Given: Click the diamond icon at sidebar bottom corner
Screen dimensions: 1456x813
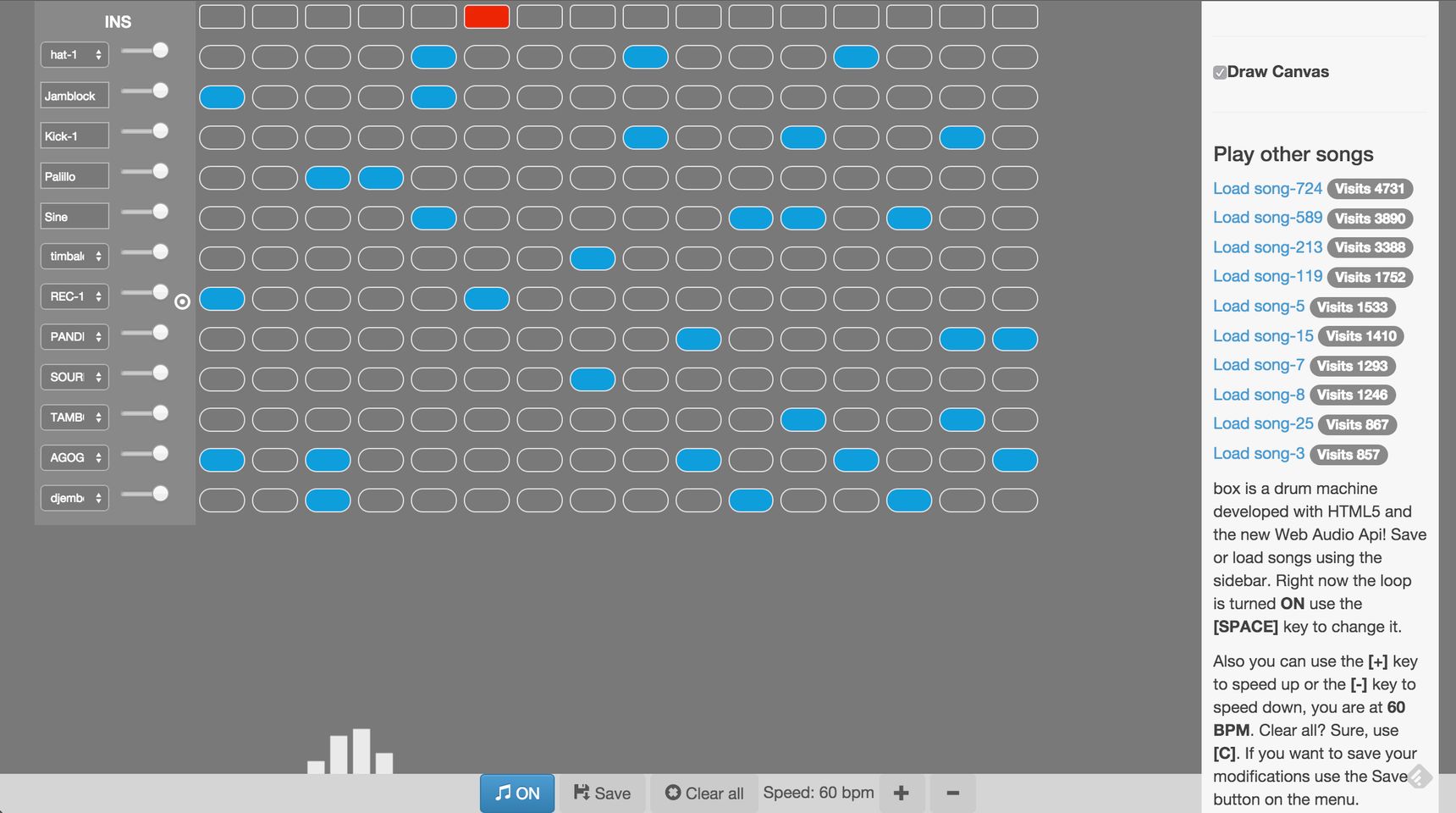Looking at the screenshot, I should click(1420, 776).
